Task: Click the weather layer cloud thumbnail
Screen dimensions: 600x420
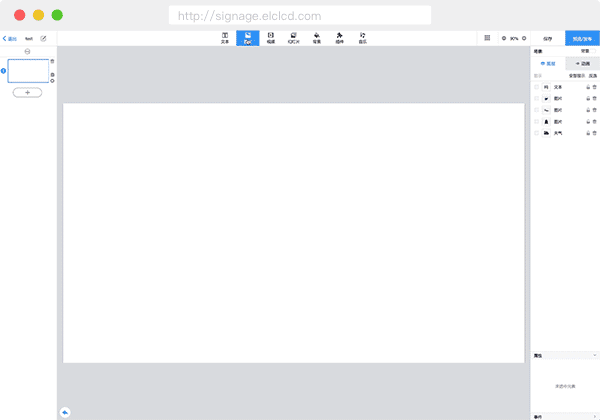Action: 546,133
